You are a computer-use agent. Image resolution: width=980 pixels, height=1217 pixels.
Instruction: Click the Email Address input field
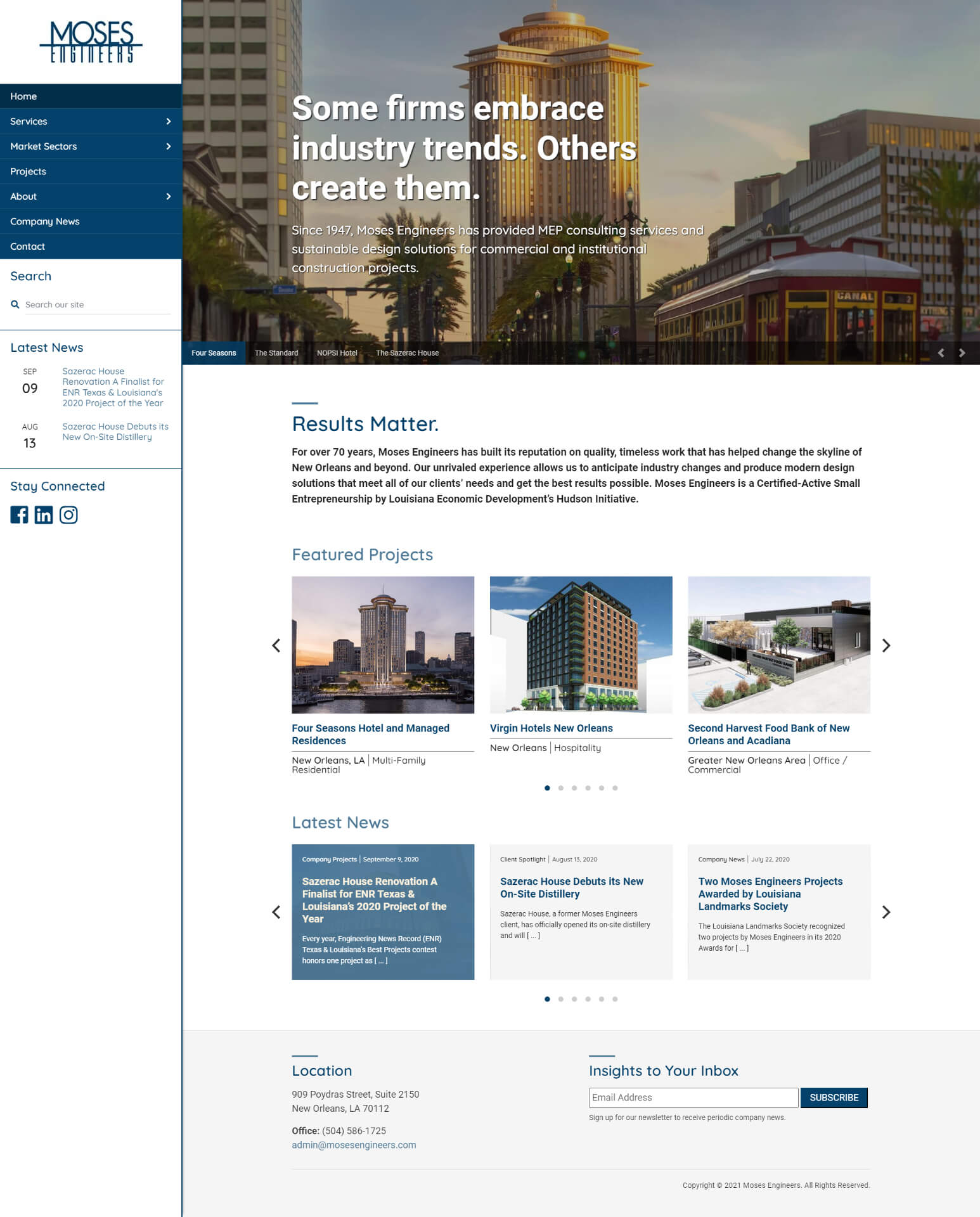[x=693, y=1097]
